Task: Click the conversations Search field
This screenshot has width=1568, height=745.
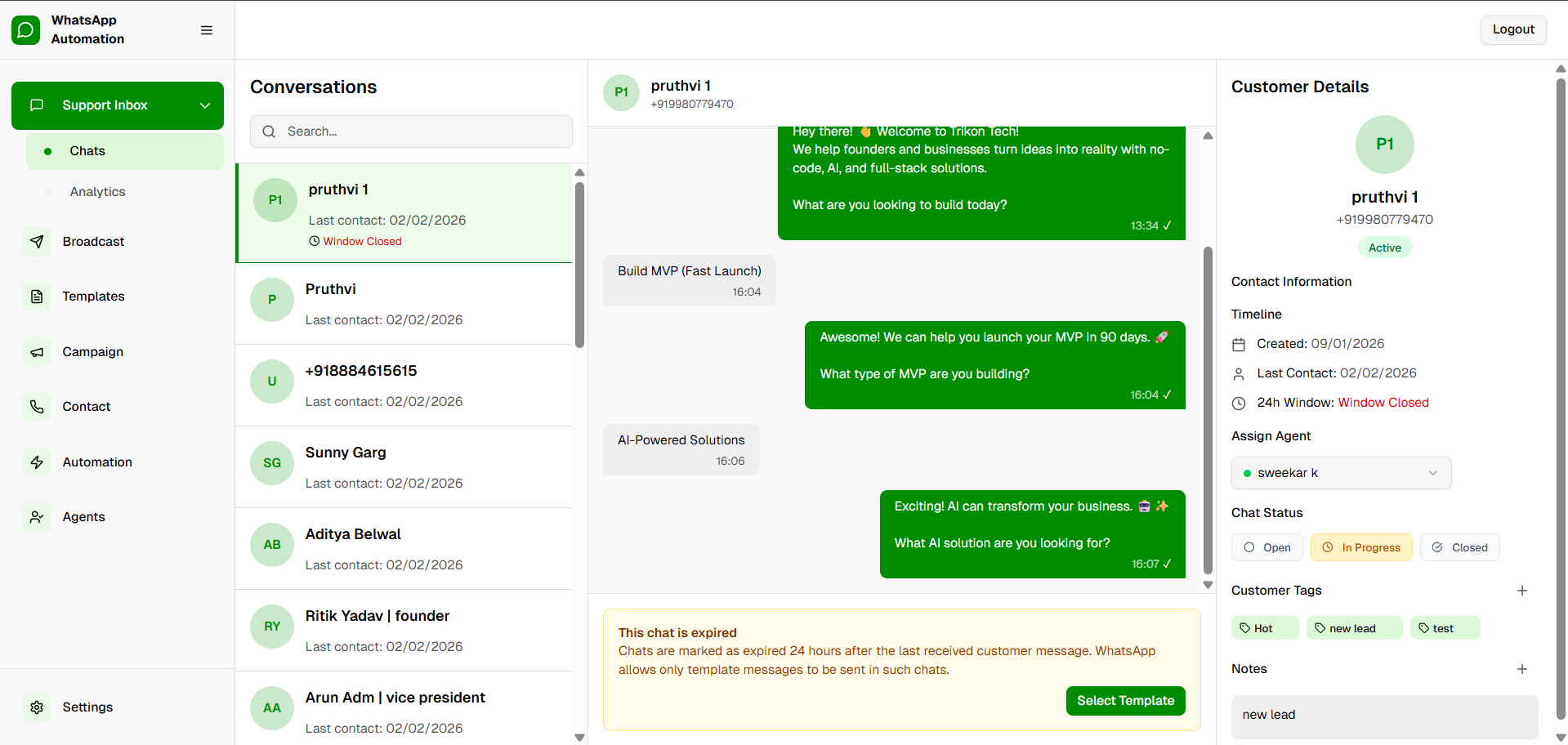Action: pos(411,132)
